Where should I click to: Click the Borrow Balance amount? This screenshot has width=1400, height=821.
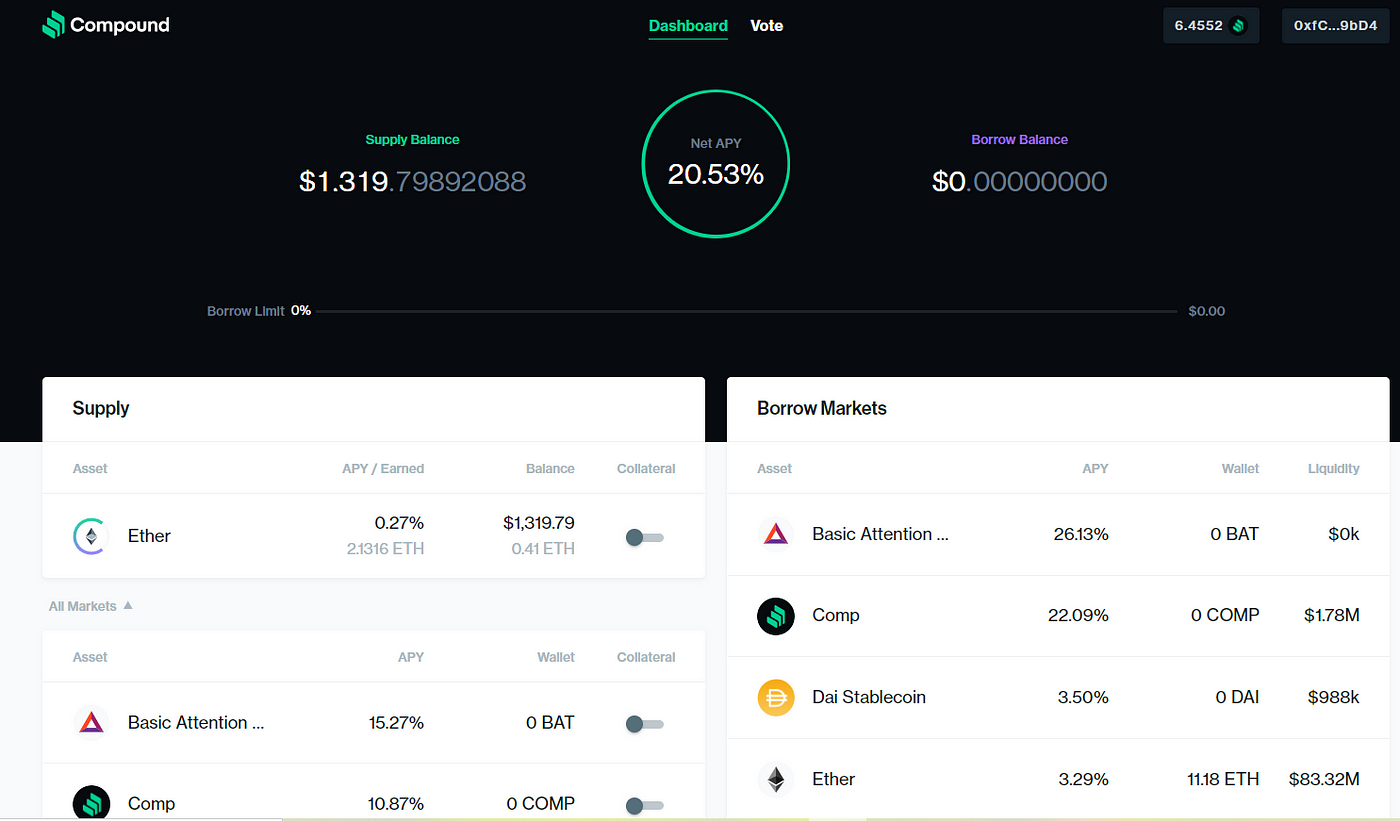pos(1020,181)
